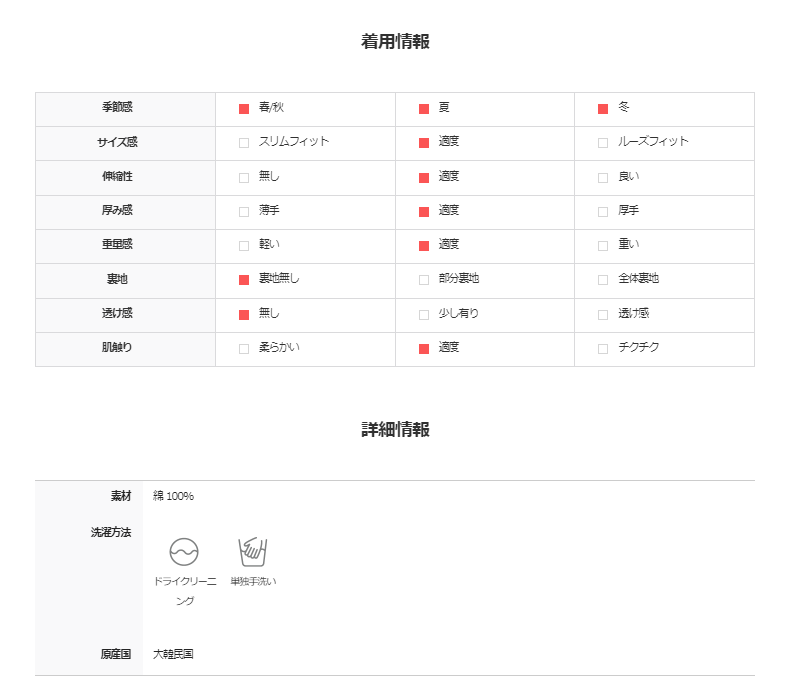Image resolution: width=787 pixels, height=700 pixels.
Task: Check the 透け感 option box in last column
Action: click(603, 315)
